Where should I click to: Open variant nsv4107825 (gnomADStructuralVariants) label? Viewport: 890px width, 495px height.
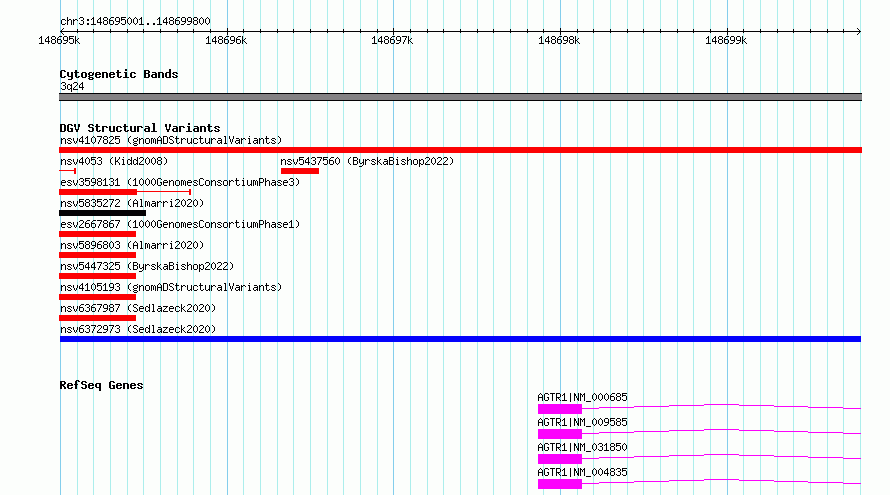tap(171, 140)
